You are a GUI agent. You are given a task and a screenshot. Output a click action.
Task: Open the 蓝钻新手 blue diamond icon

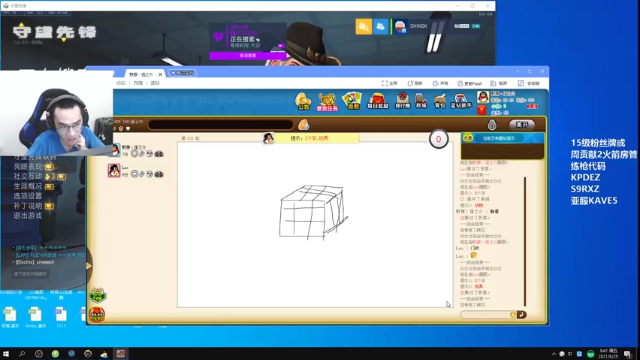pyautogui.click(x=461, y=101)
